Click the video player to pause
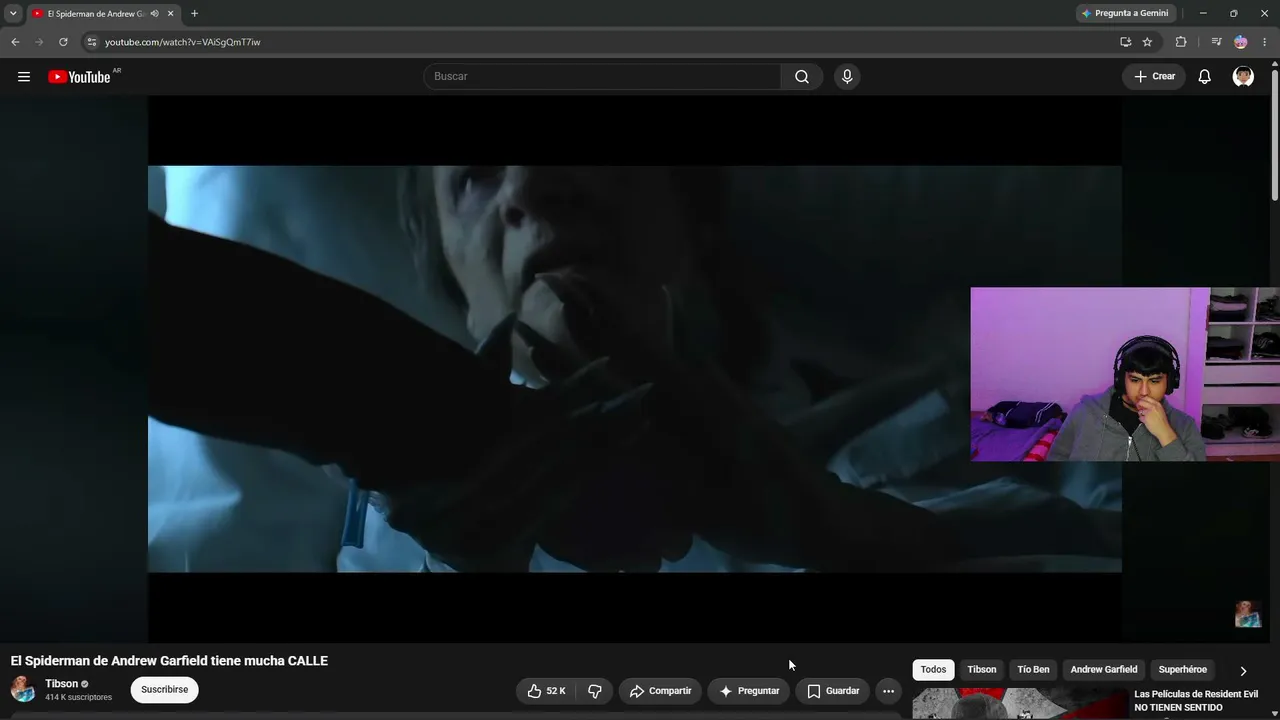This screenshot has height=720, width=1280. pos(635,369)
